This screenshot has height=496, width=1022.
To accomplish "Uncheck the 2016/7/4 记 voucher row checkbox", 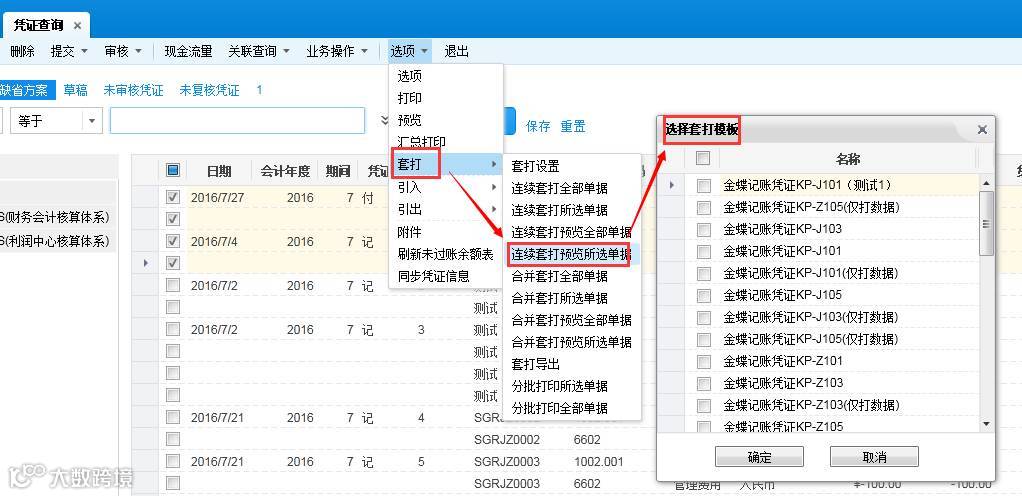I will coord(173,241).
